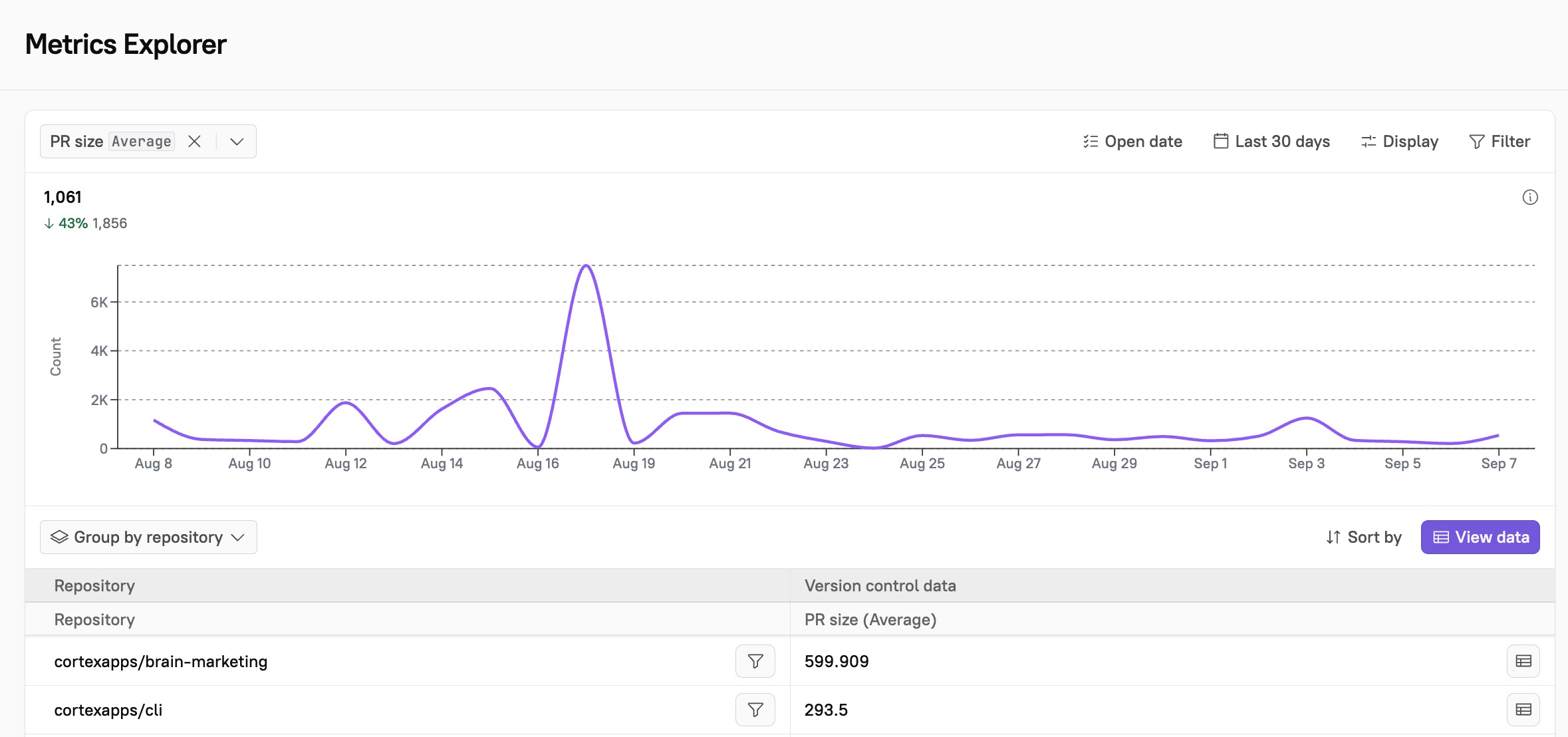Open the data table icon on the cli row

click(x=1524, y=710)
